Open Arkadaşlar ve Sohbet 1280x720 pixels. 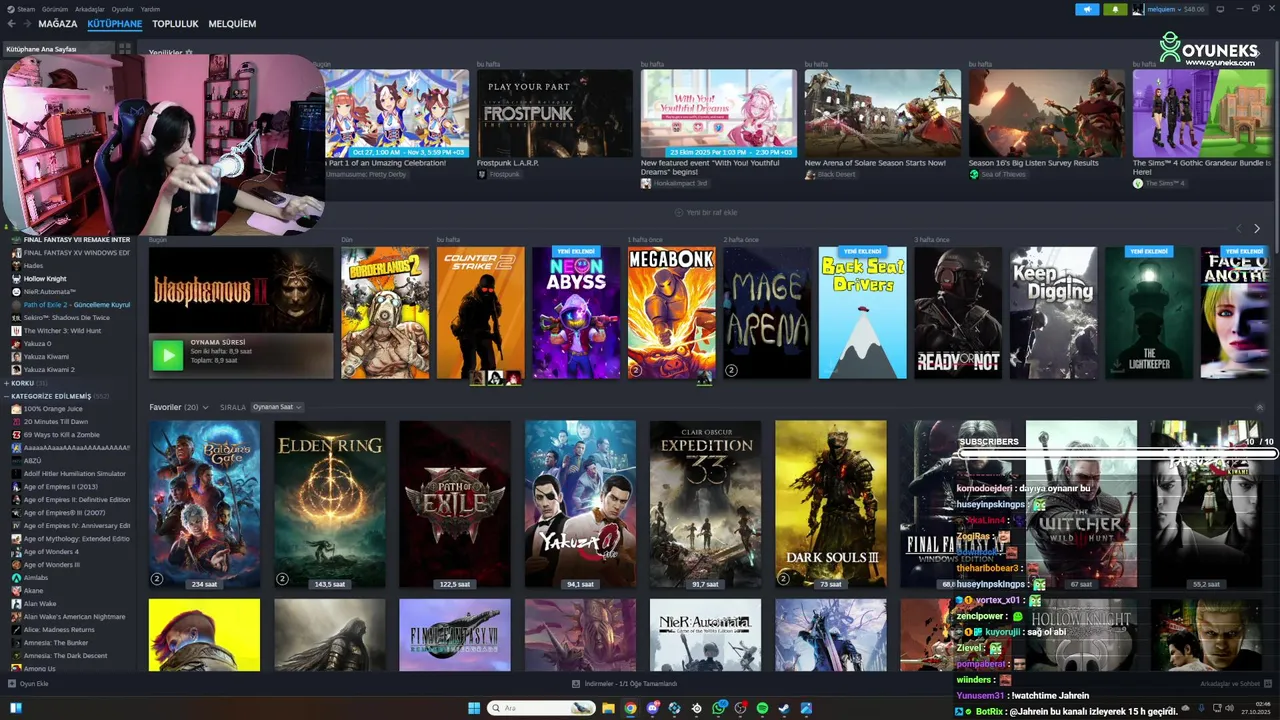point(1236,684)
